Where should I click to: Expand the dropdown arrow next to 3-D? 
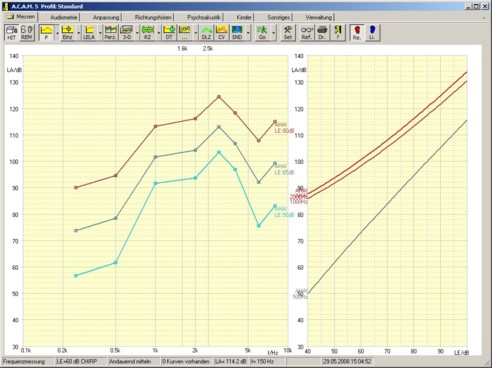pyautogui.click(x=137, y=33)
